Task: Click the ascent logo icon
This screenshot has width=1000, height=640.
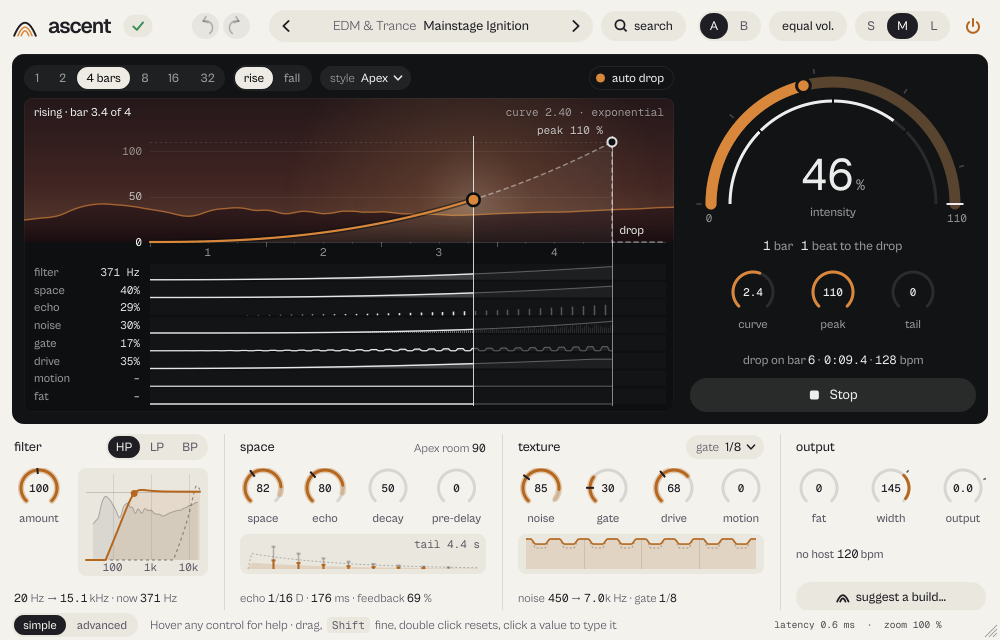Action: click(25, 27)
